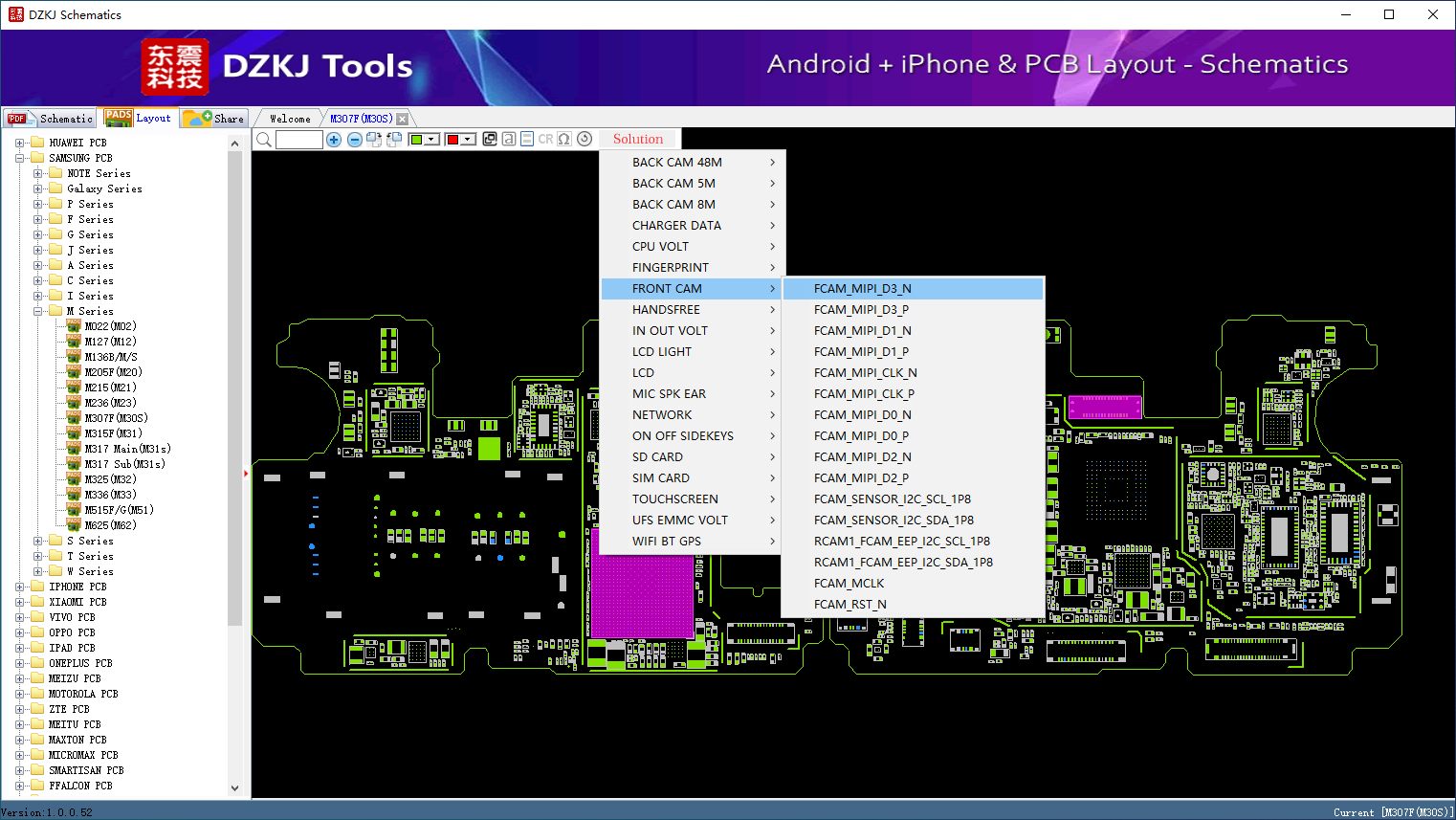Select FCAM_RST_N from the submenu
The image size is (1456, 820).
click(x=913, y=605)
